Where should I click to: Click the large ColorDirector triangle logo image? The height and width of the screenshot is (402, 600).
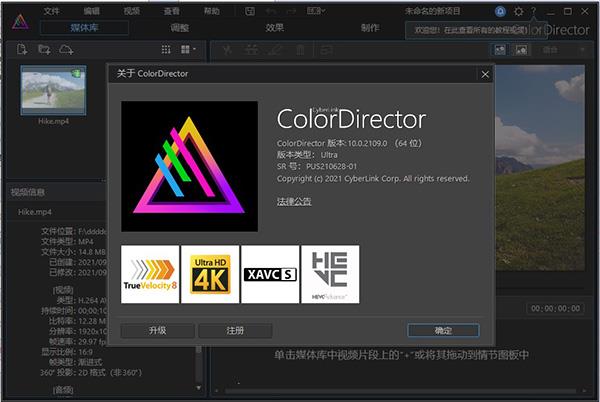(x=189, y=166)
